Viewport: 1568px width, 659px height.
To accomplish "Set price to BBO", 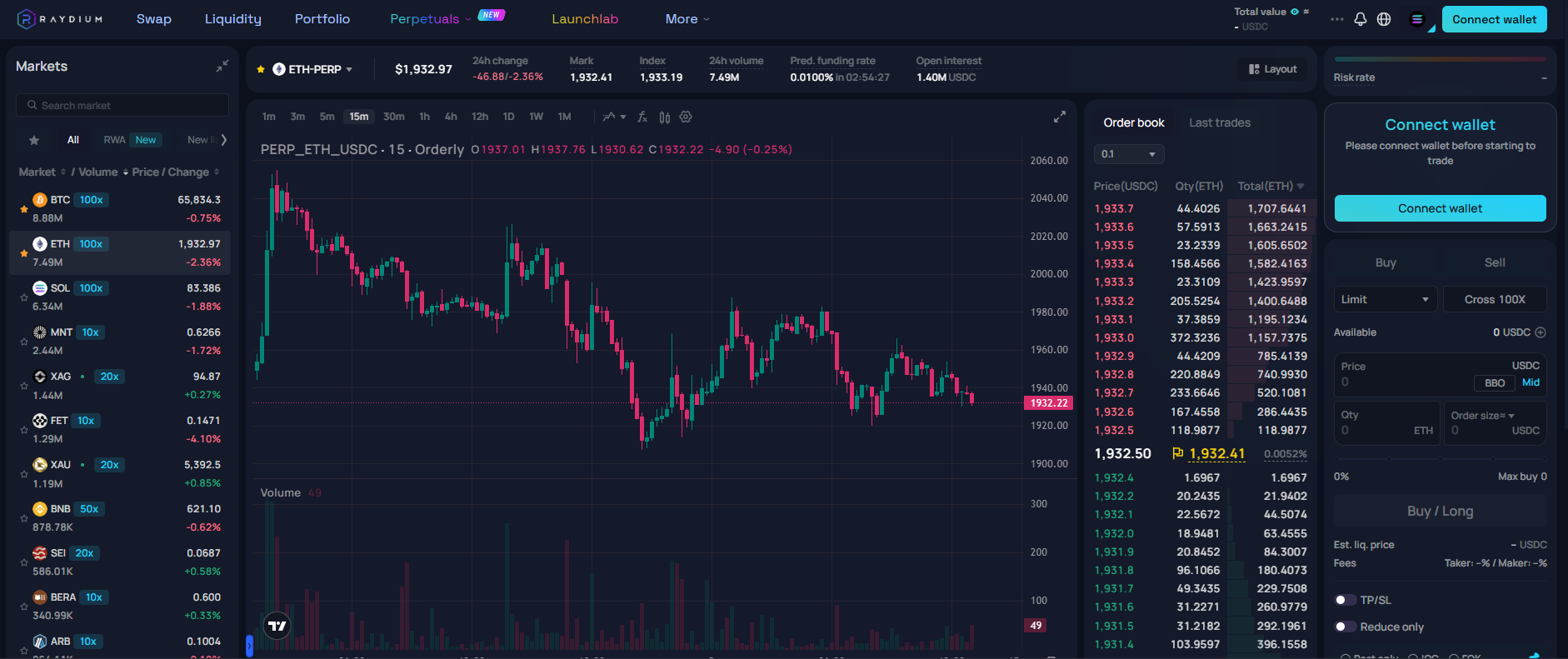I will [x=1495, y=383].
